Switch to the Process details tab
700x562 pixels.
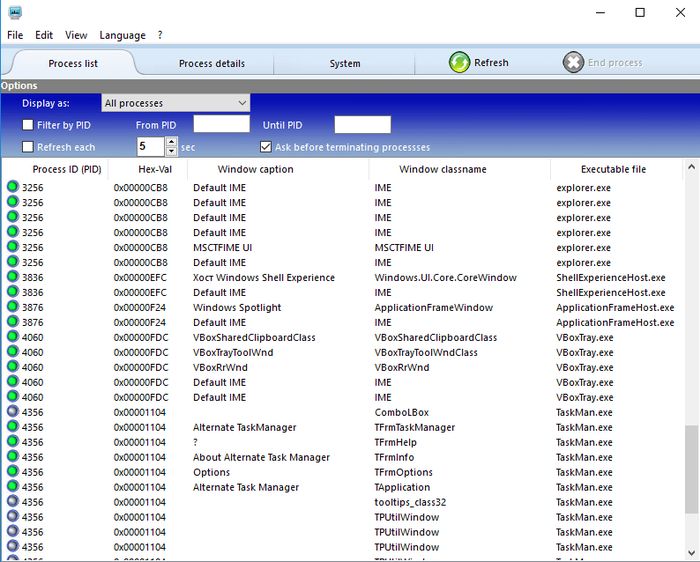211,63
